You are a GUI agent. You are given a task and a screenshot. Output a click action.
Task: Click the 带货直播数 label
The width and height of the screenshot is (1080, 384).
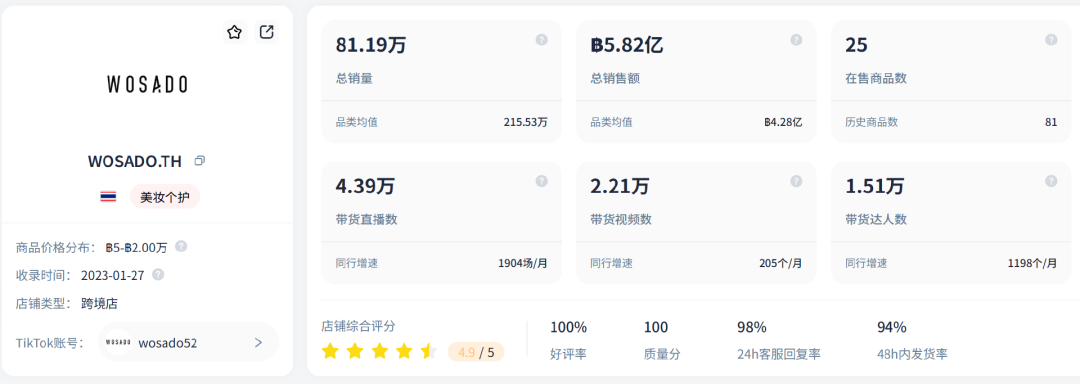click(366, 220)
